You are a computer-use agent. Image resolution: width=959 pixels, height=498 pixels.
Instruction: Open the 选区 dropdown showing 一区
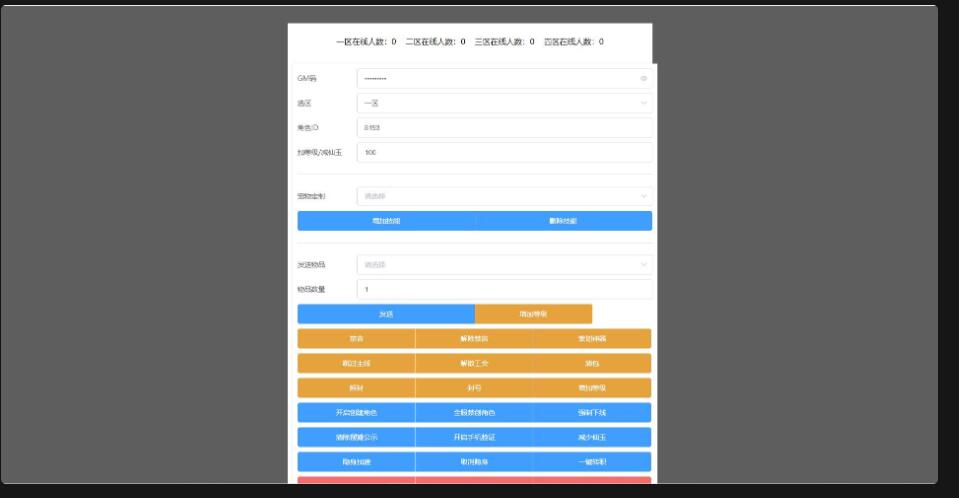tap(504, 103)
